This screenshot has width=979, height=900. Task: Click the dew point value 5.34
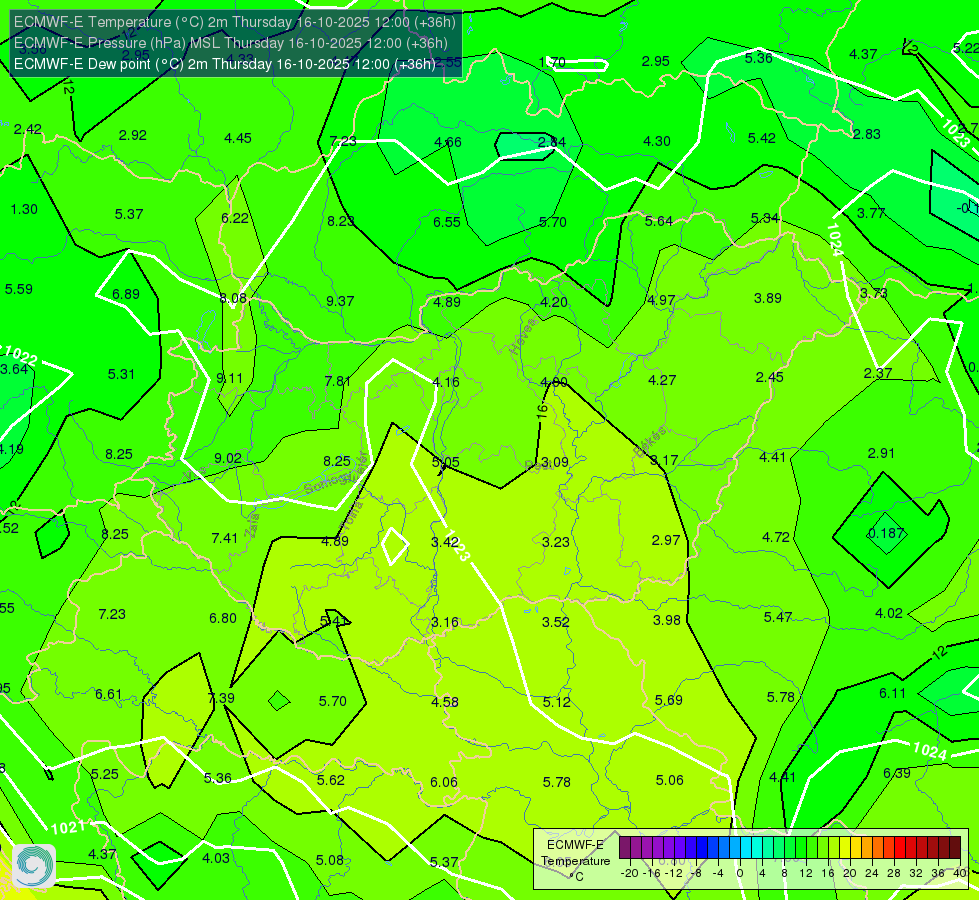765,218
